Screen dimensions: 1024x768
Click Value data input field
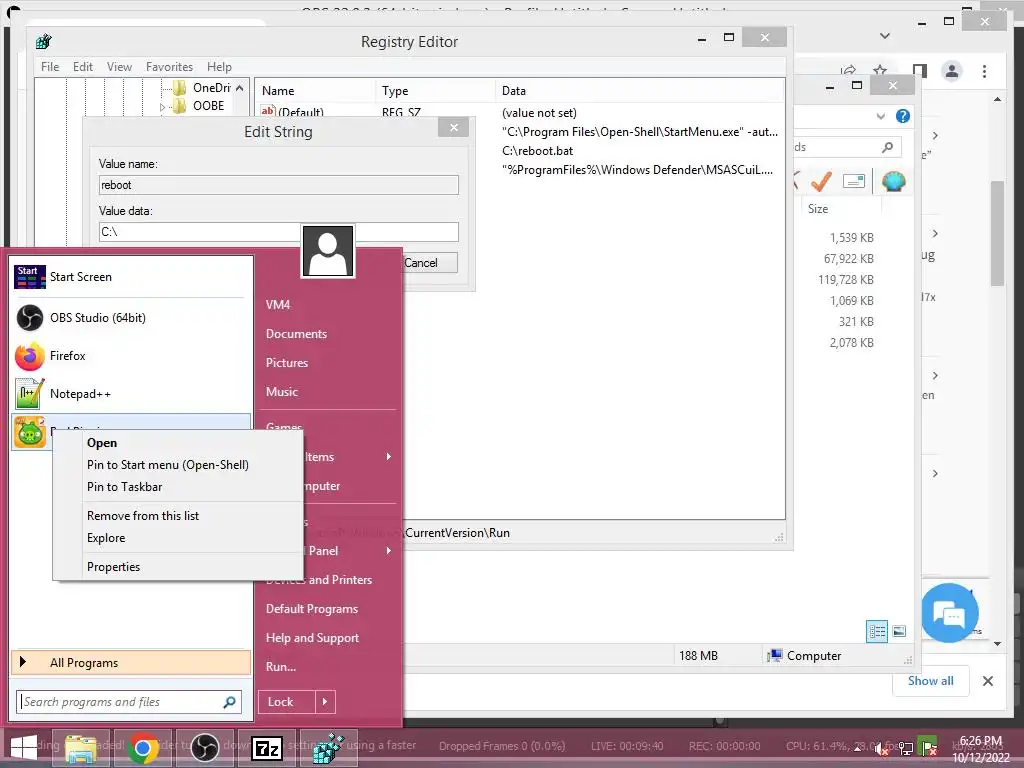click(279, 232)
